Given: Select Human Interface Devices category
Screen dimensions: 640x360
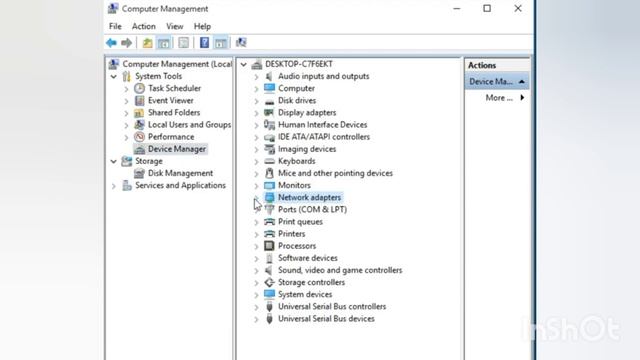Looking at the screenshot, I should tap(322, 124).
